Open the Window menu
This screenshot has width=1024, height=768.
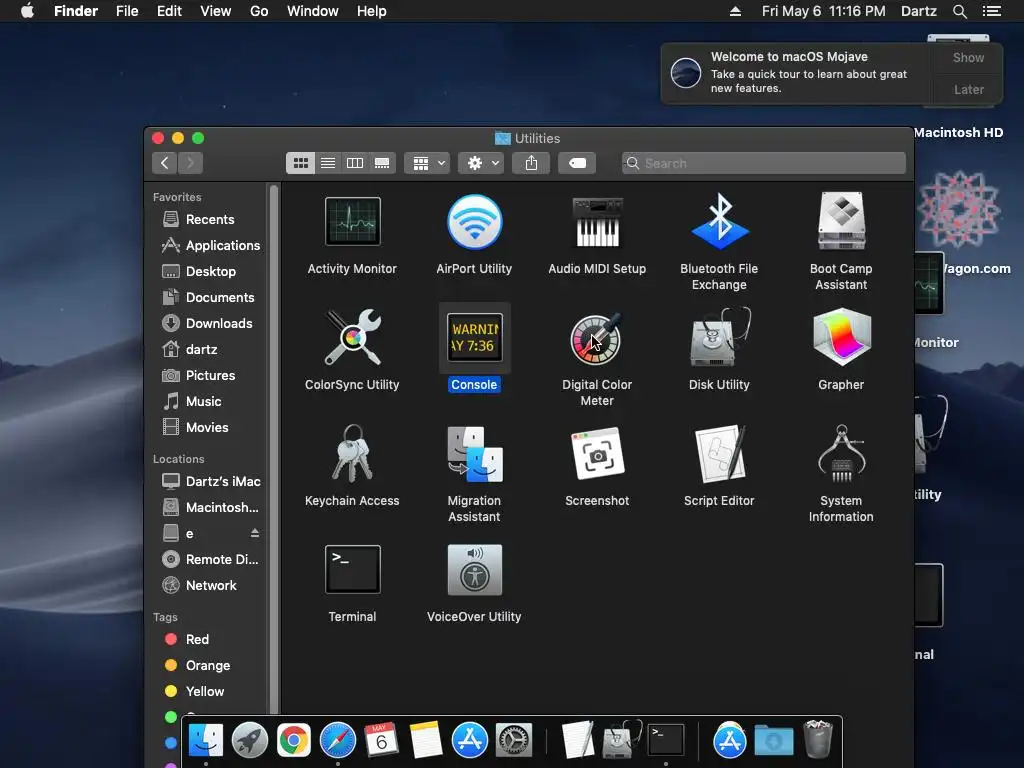click(313, 11)
